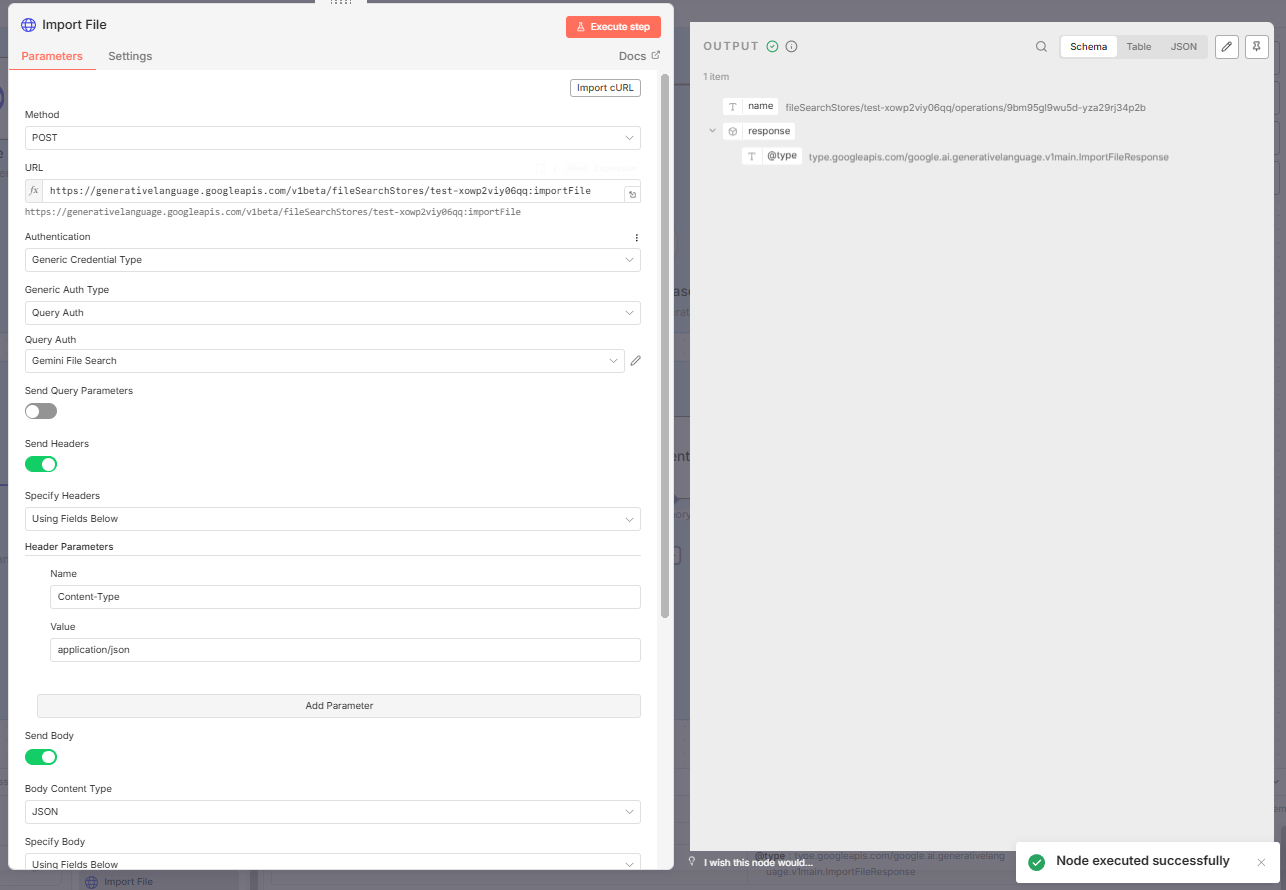Click into the URL input field
1286x890 pixels.
(333, 190)
